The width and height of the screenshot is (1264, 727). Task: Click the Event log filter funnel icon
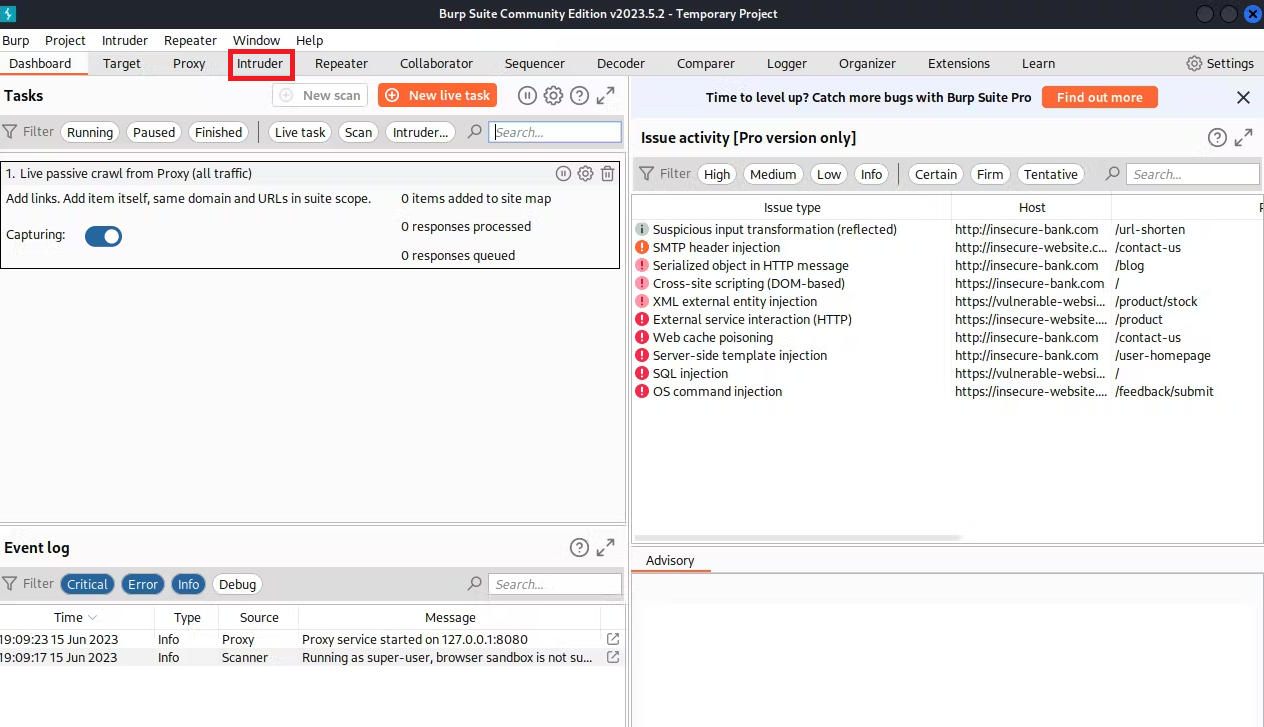pyautogui.click(x=9, y=583)
